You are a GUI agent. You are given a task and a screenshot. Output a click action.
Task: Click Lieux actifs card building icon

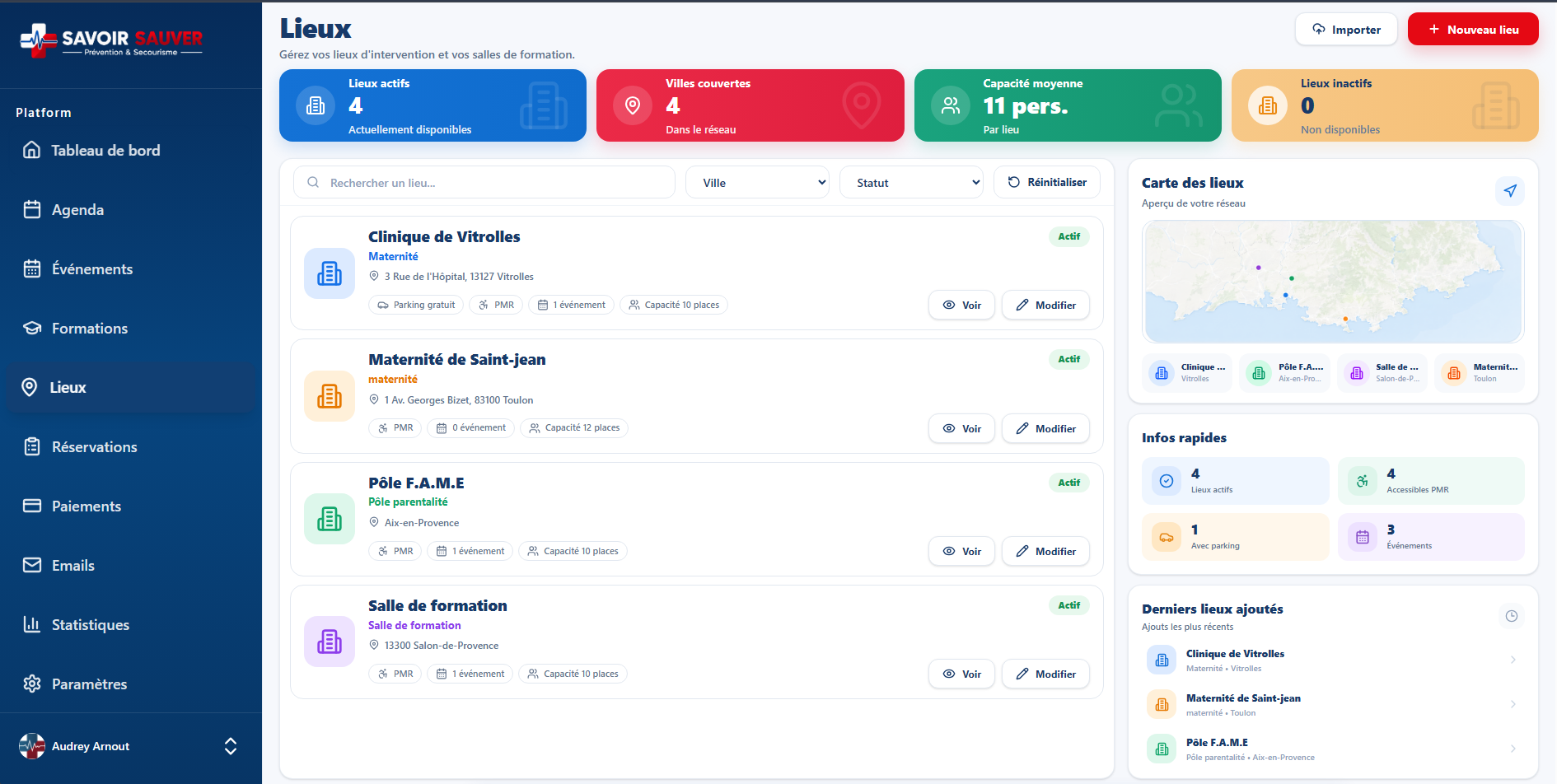click(x=316, y=105)
